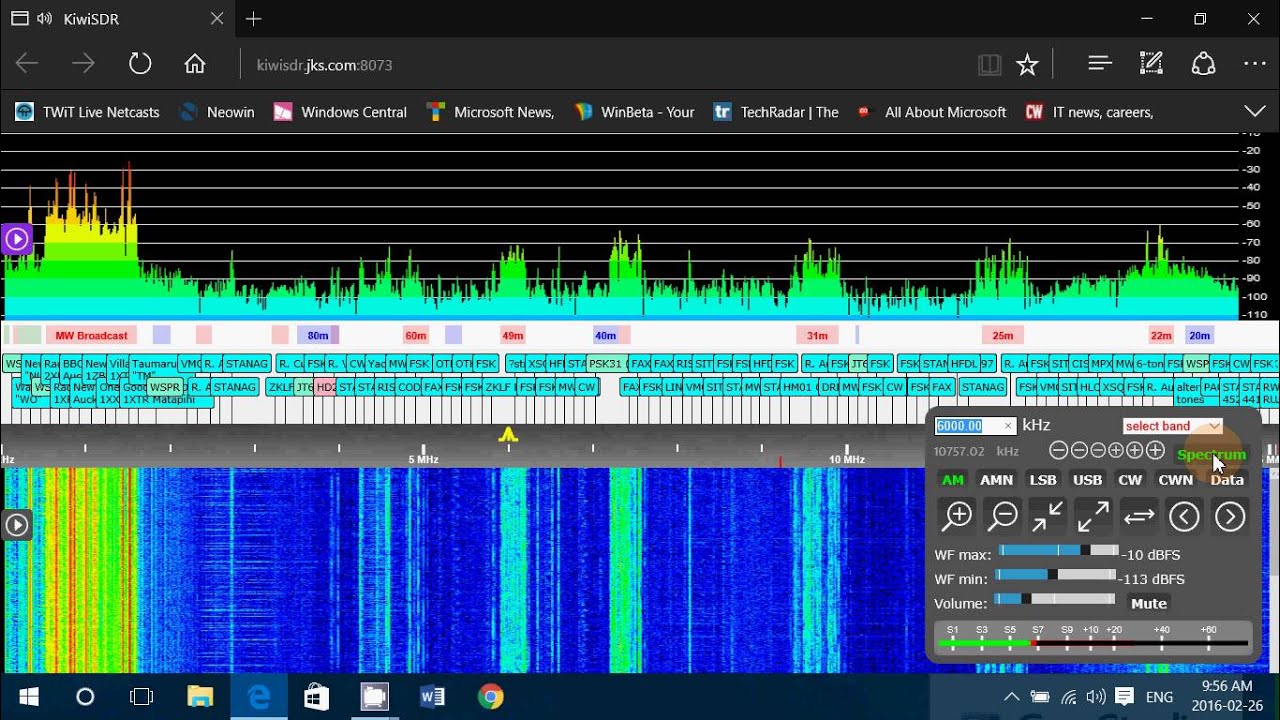The width and height of the screenshot is (1280, 720).
Task: Click the inward arrows zoom-to-band icon
Action: [1048, 516]
